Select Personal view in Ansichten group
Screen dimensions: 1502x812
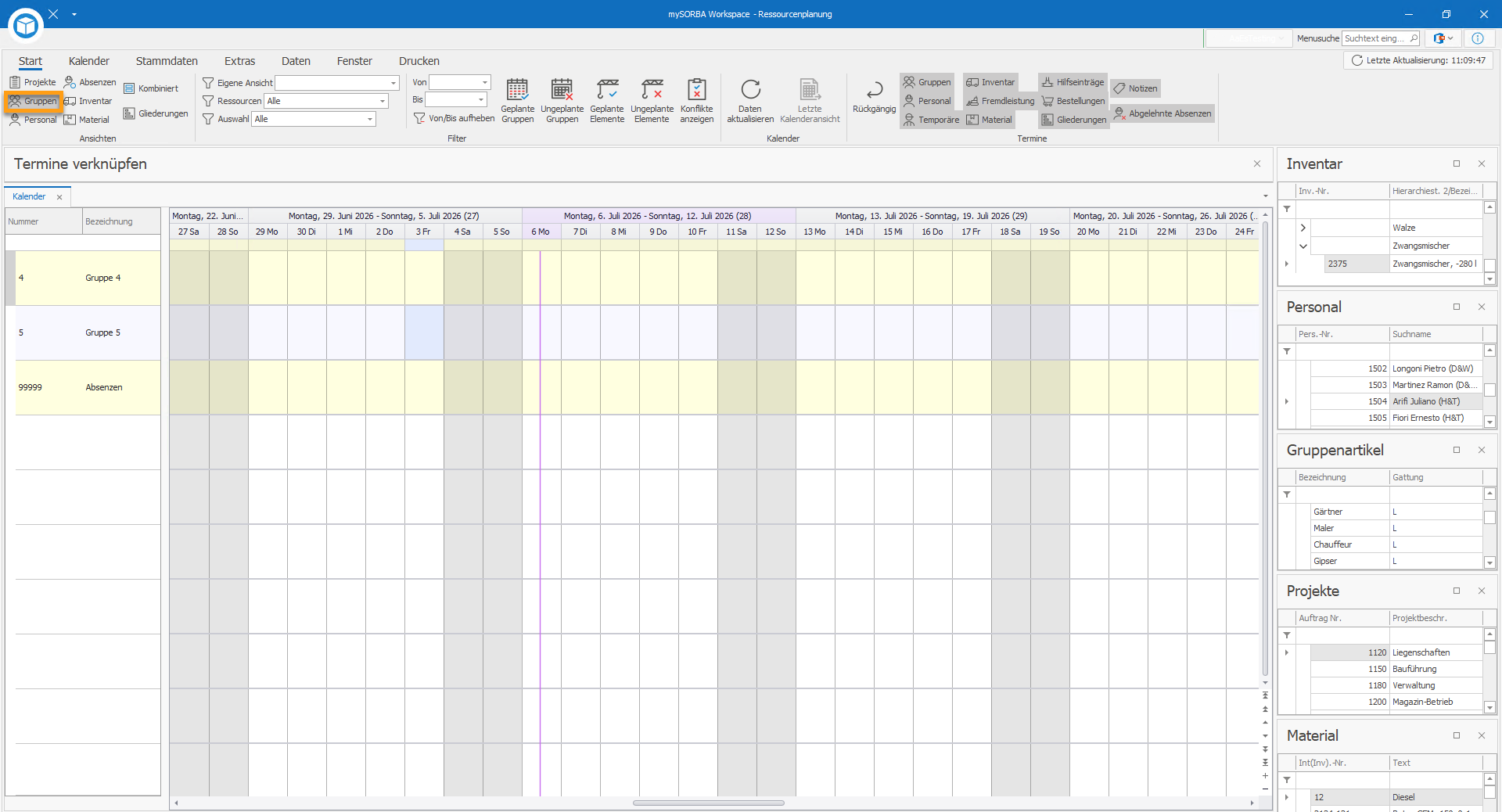tap(33, 120)
